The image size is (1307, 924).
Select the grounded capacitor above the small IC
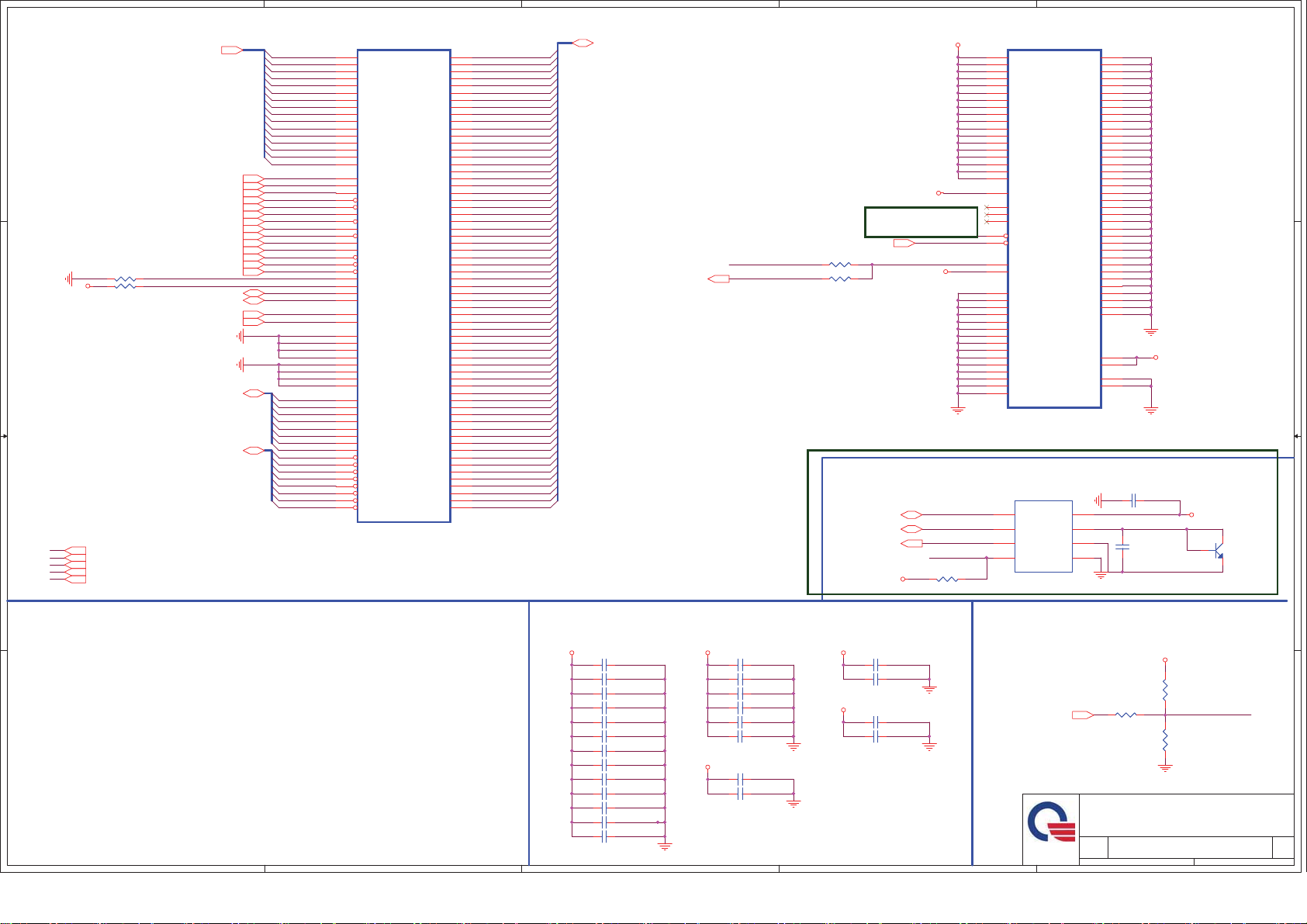1133,501
